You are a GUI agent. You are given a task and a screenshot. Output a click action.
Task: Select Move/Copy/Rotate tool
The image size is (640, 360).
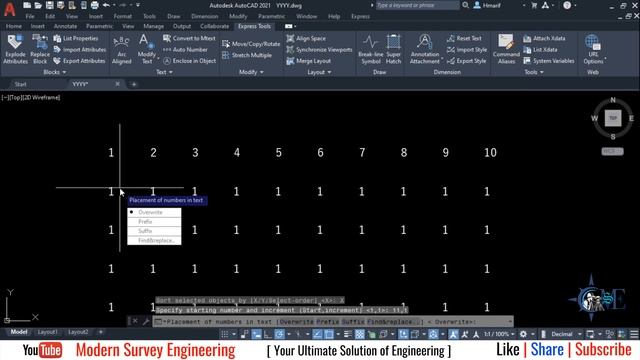tap(251, 44)
